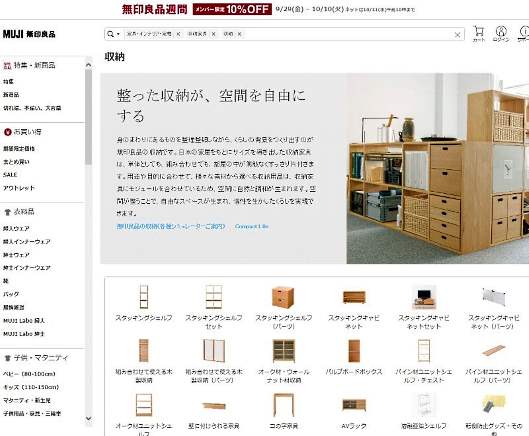Screen dimensions: 529x436
Task: Remove the 家具・インテリア・家電 filter tag
Action: point(178,34)
